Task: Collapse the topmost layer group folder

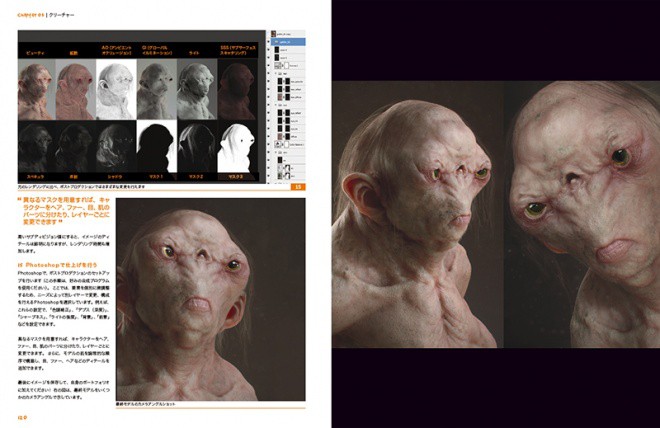Action: coord(276,73)
